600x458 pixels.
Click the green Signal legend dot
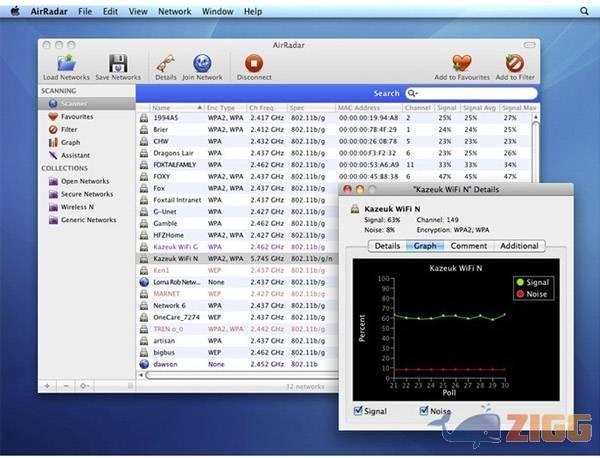pos(520,282)
